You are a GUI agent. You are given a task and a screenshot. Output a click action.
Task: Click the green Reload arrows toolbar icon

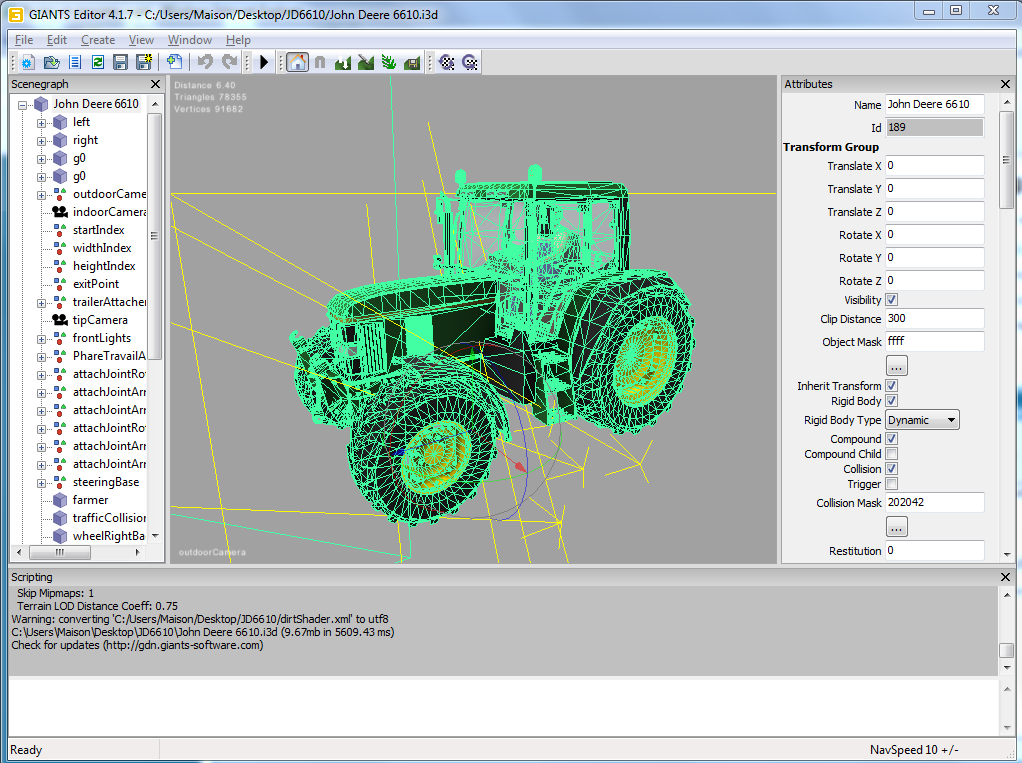point(98,63)
